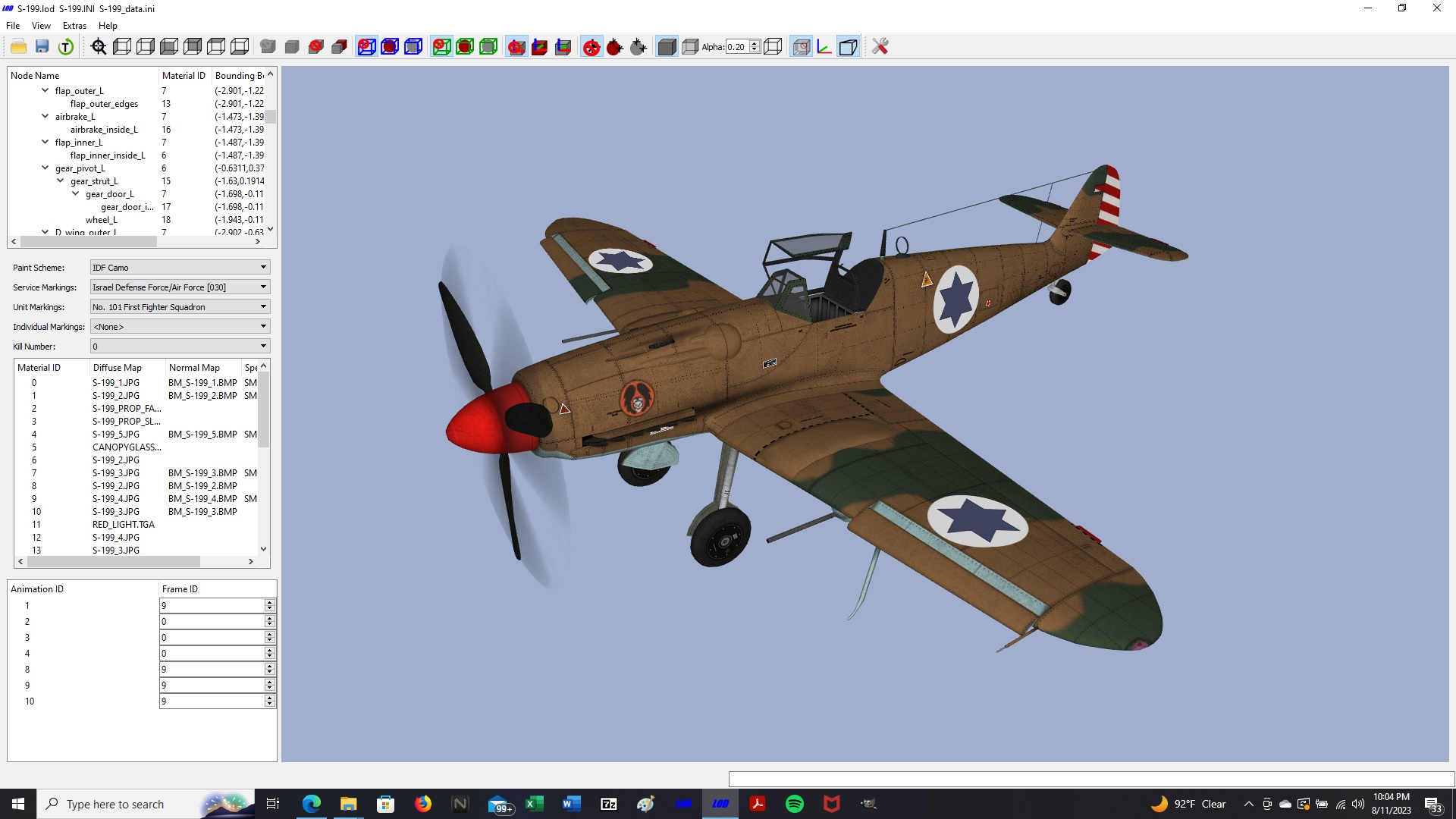
Task: Toggle the highlighted dark gray solid cube
Action: coord(667,47)
